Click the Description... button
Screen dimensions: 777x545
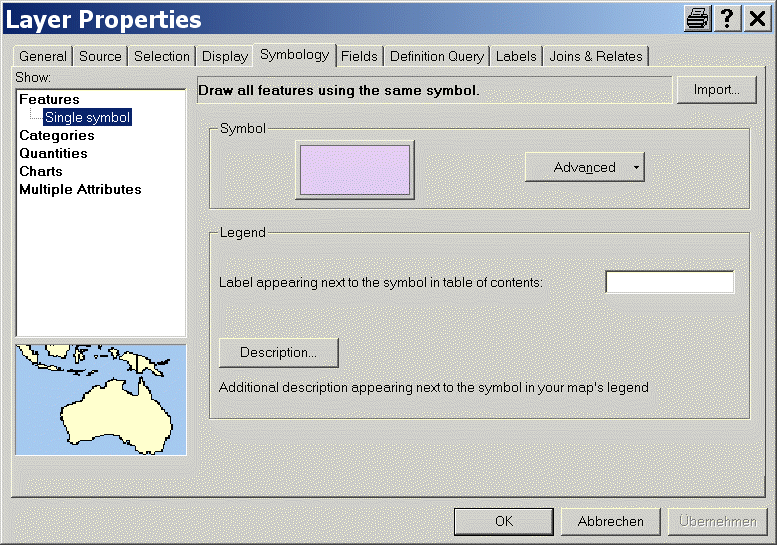[278, 353]
